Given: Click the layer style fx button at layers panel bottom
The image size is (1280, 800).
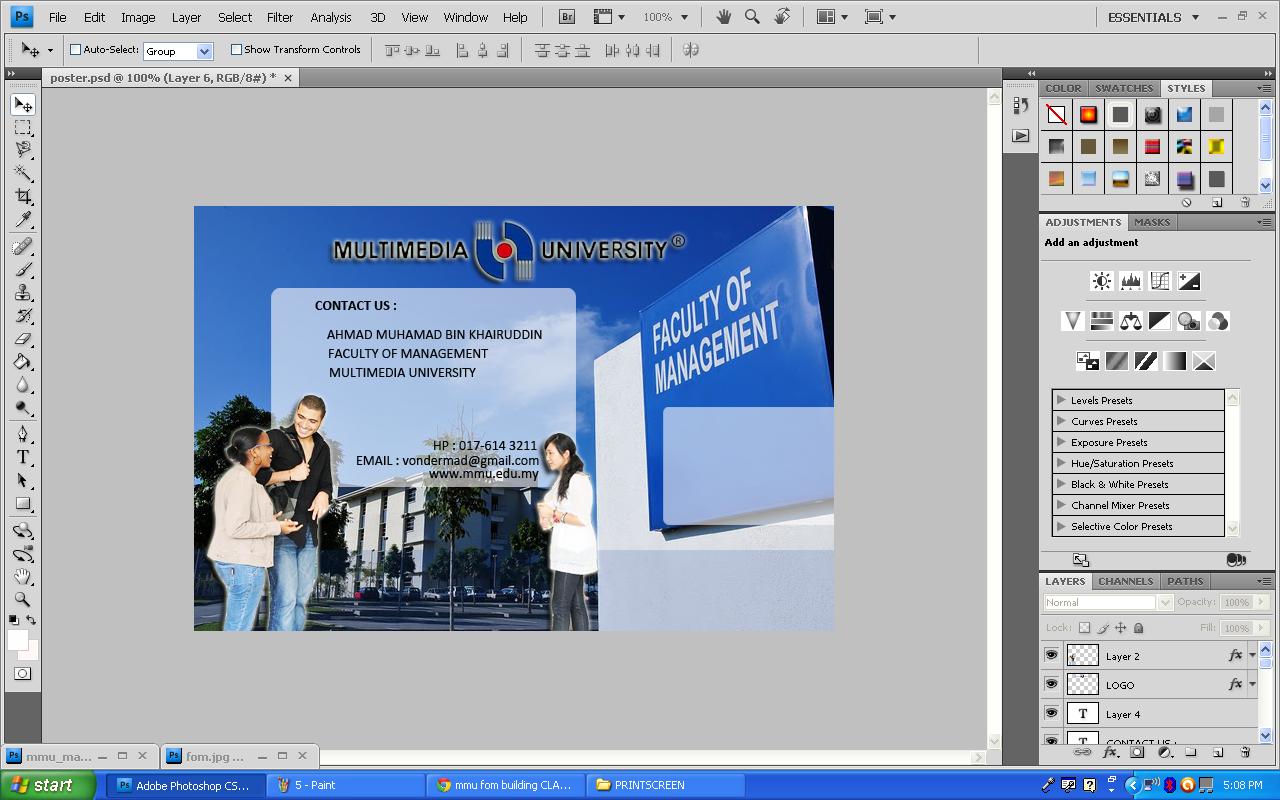Looking at the screenshot, I should click(x=1109, y=752).
